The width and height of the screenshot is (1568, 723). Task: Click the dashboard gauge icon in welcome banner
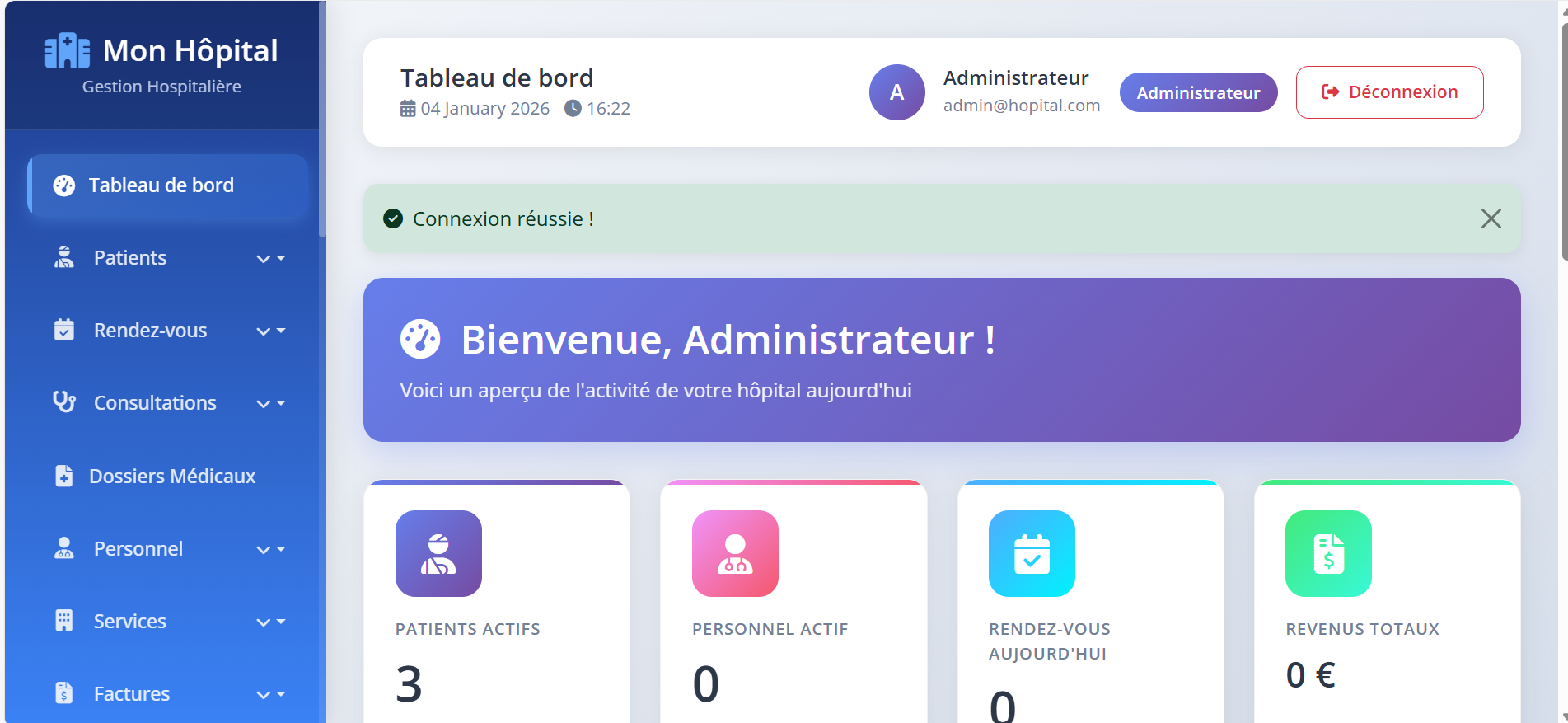pyautogui.click(x=420, y=339)
